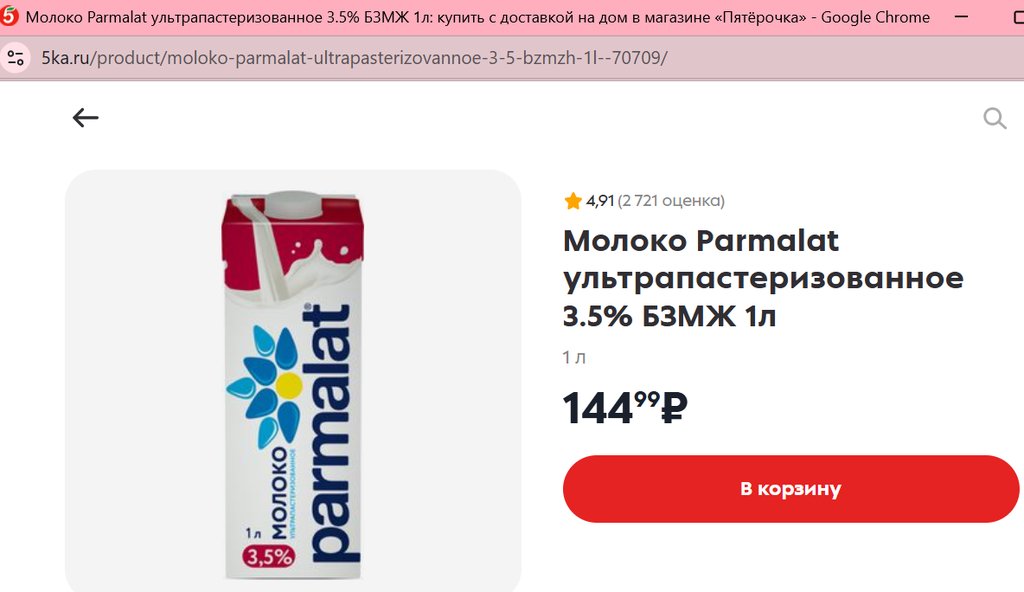This screenshot has height=592, width=1024.
Task: Select the 5ka.ru domain in URL
Action: pyautogui.click(x=65, y=58)
